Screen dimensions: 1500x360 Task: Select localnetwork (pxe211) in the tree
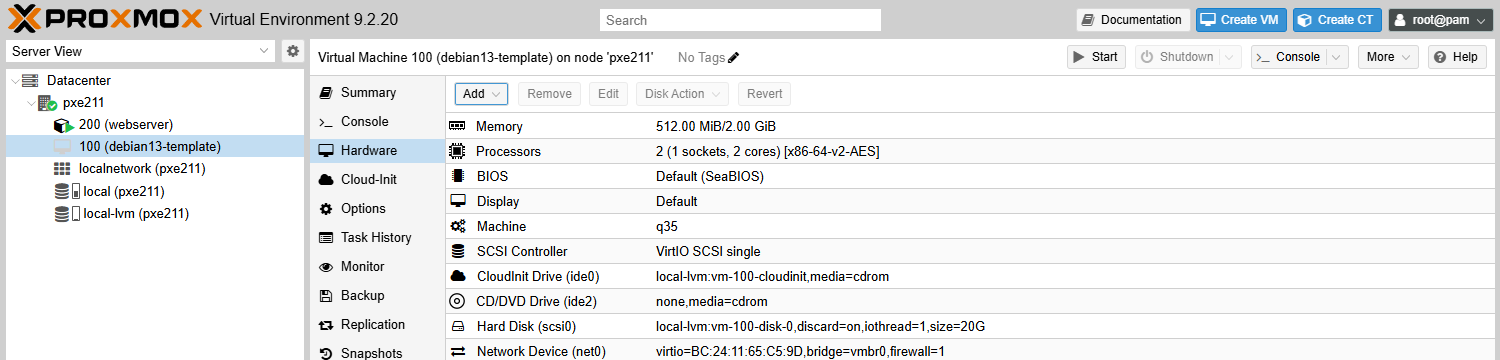[x=142, y=169]
